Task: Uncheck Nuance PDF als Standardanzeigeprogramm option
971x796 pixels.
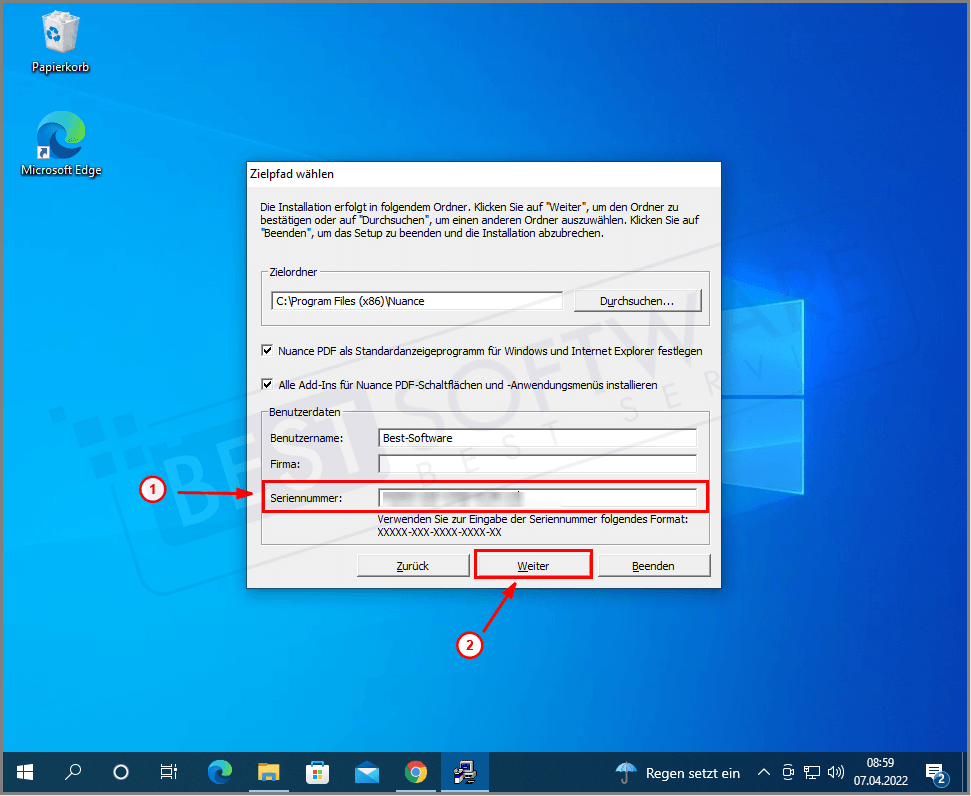Action: 268,350
